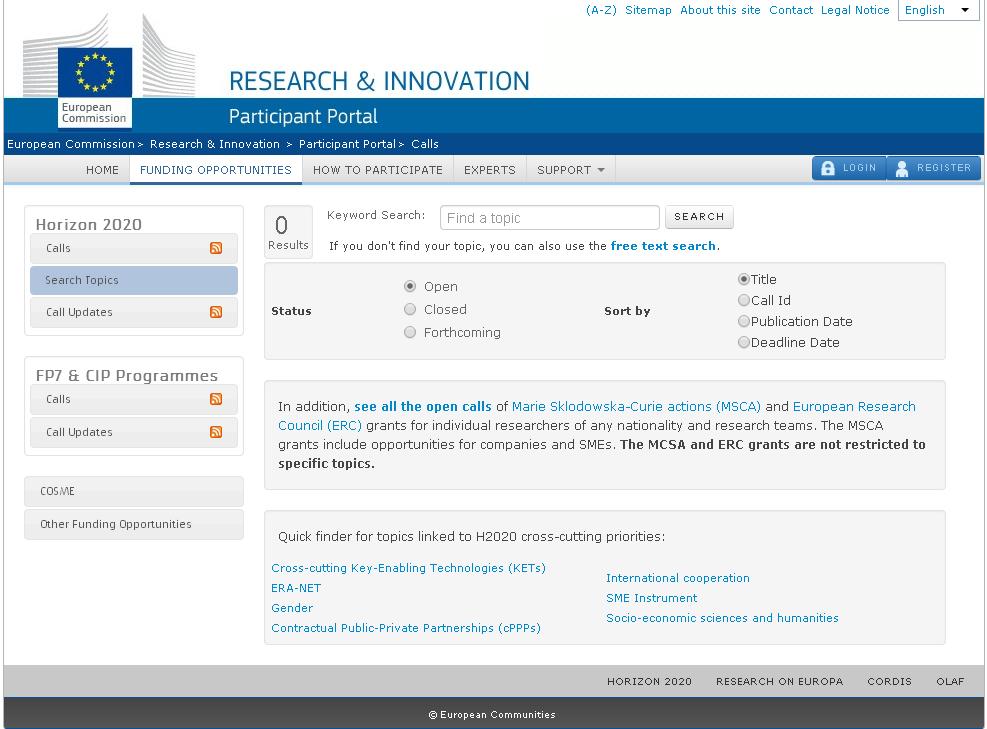Open Horizon 2020 Call Updates entry

tap(133, 312)
